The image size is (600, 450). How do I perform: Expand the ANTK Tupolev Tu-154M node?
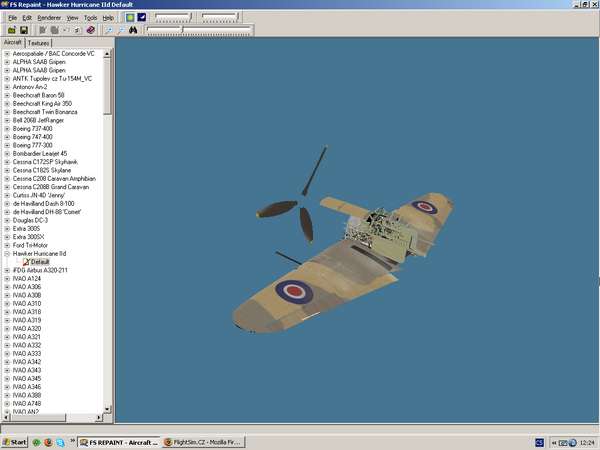coord(7,78)
